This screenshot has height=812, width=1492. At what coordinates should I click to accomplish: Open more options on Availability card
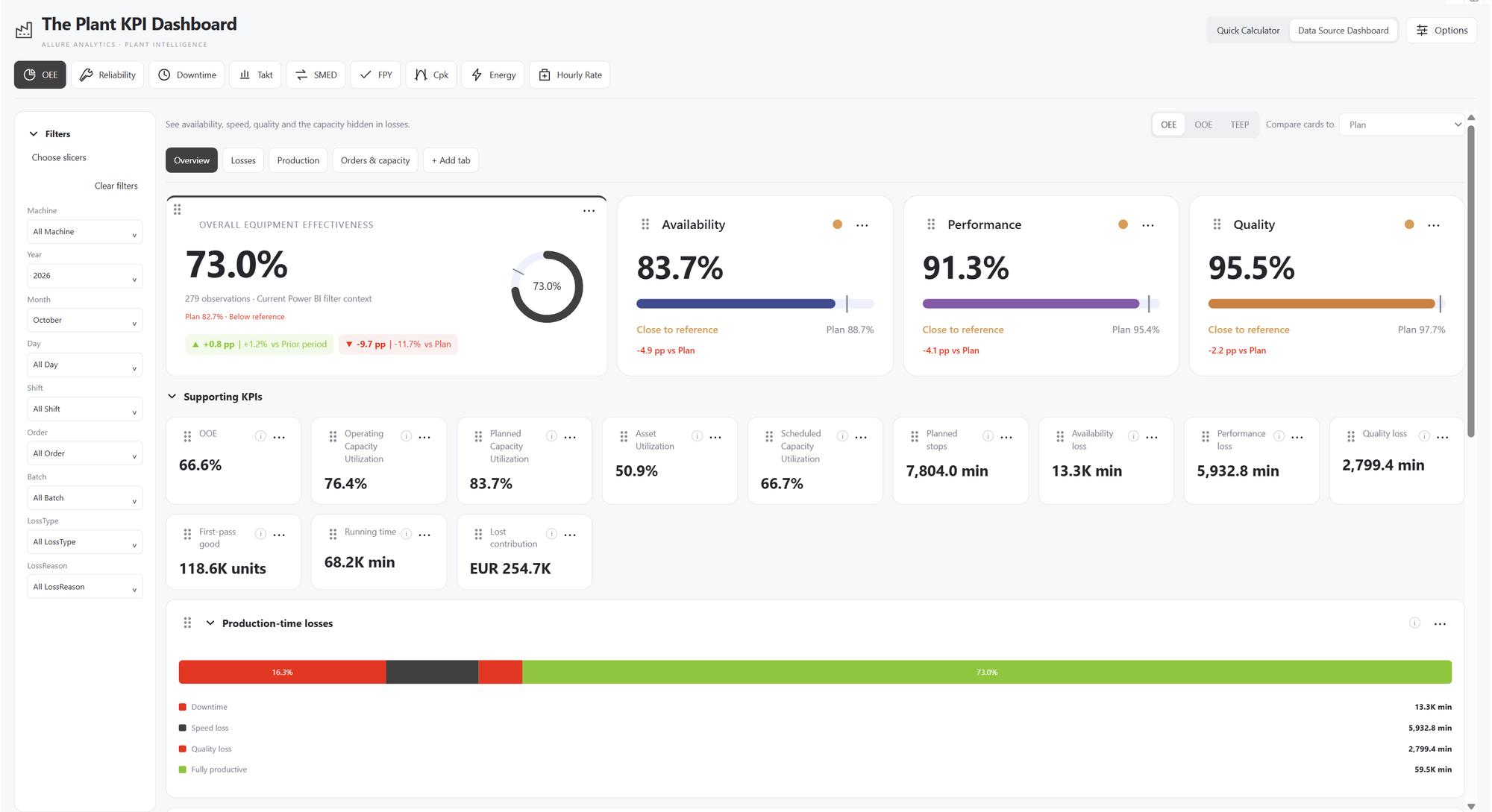[862, 225]
